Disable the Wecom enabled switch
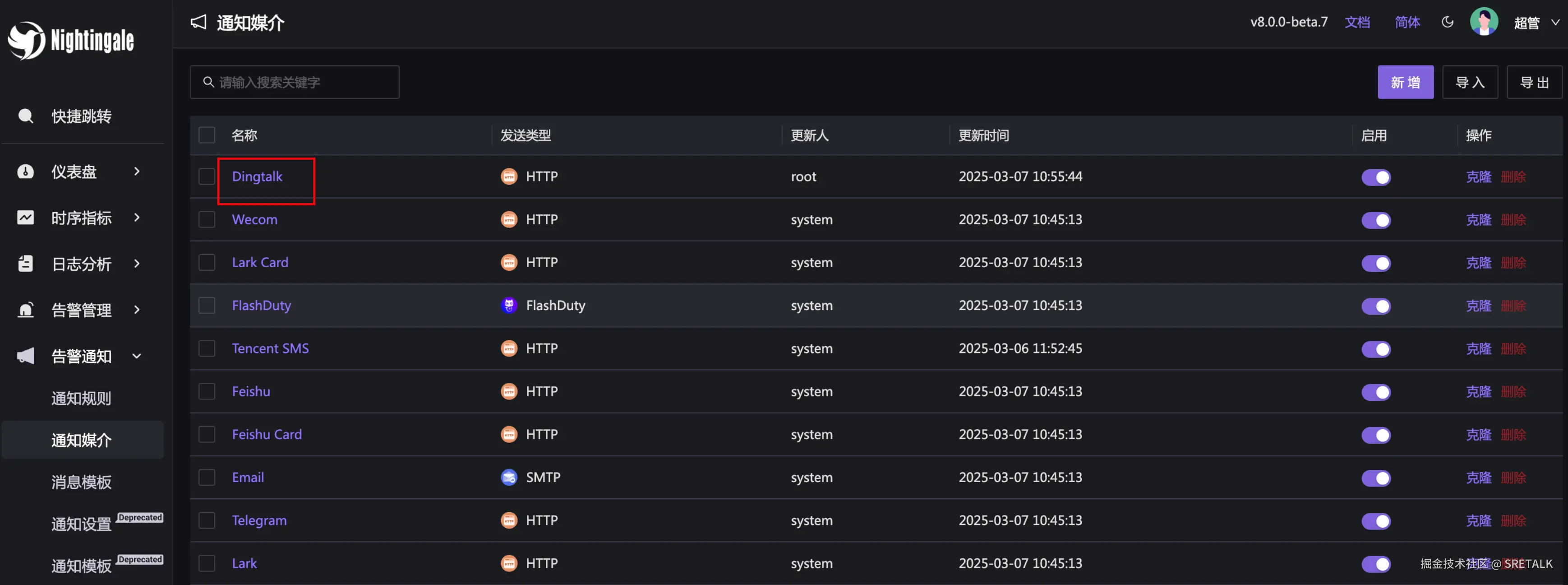Viewport: 1568px width, 585px height. pyautogui.click(x=1376, y=220)
